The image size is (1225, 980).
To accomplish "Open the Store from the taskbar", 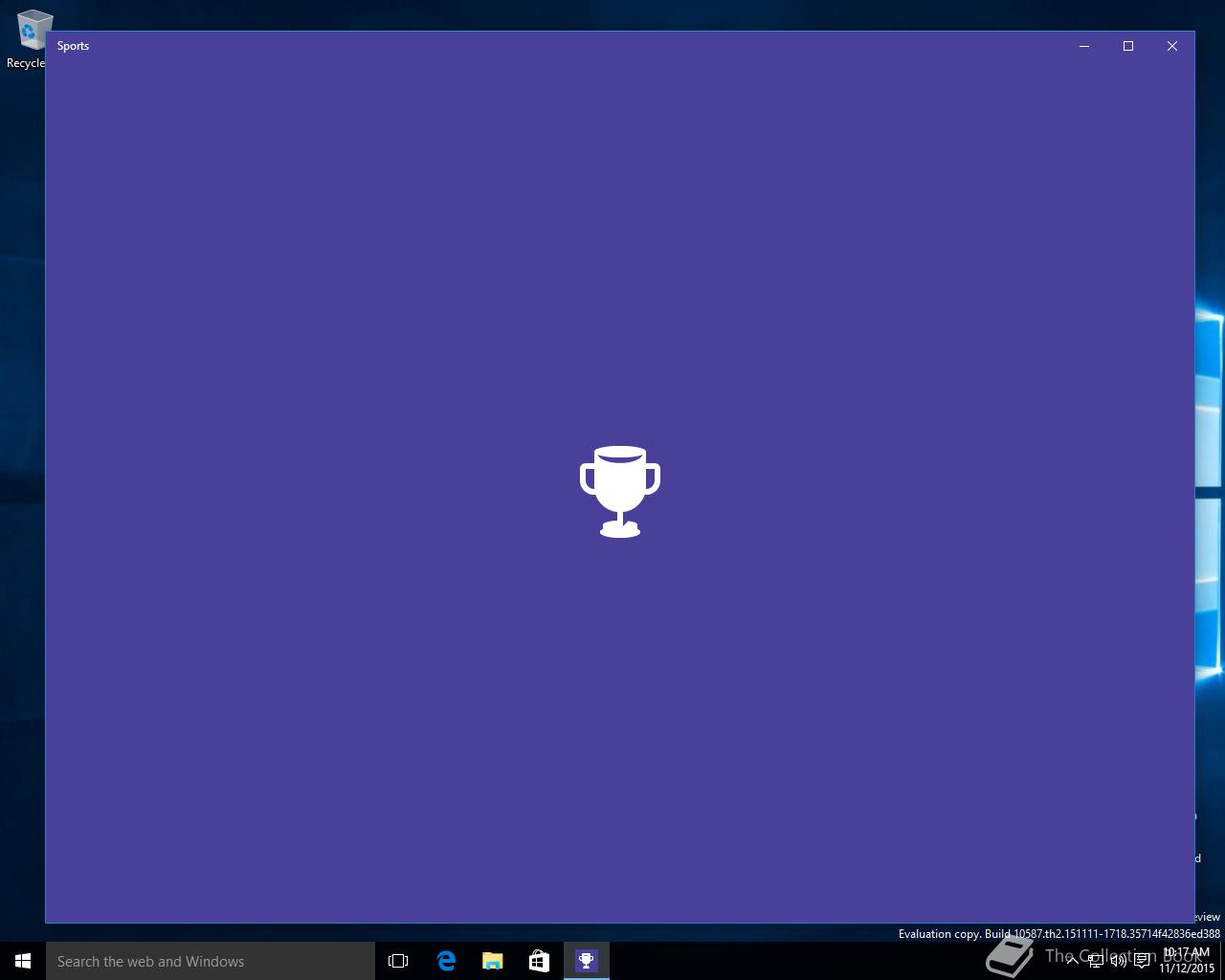I will [540, 961].
